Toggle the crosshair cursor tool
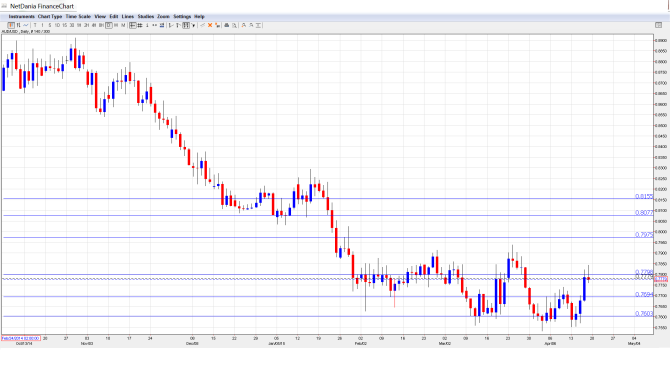Screen dimensions: 670x377 pyautogui.click(x=132, y=25)
